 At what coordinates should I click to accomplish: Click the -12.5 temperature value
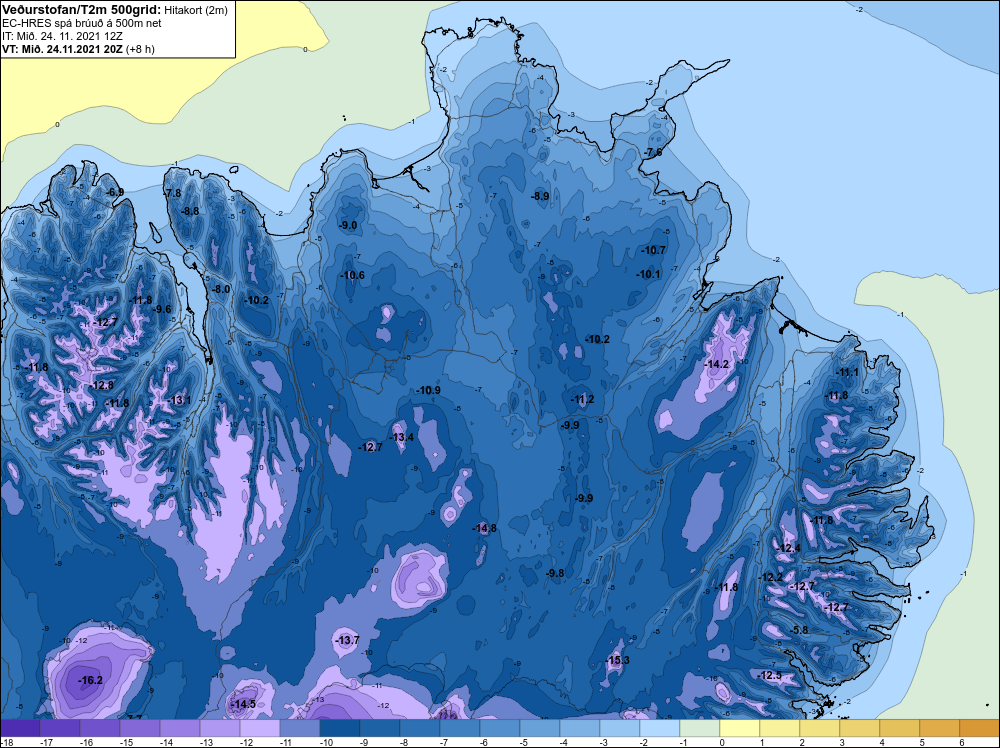point(769,675)
